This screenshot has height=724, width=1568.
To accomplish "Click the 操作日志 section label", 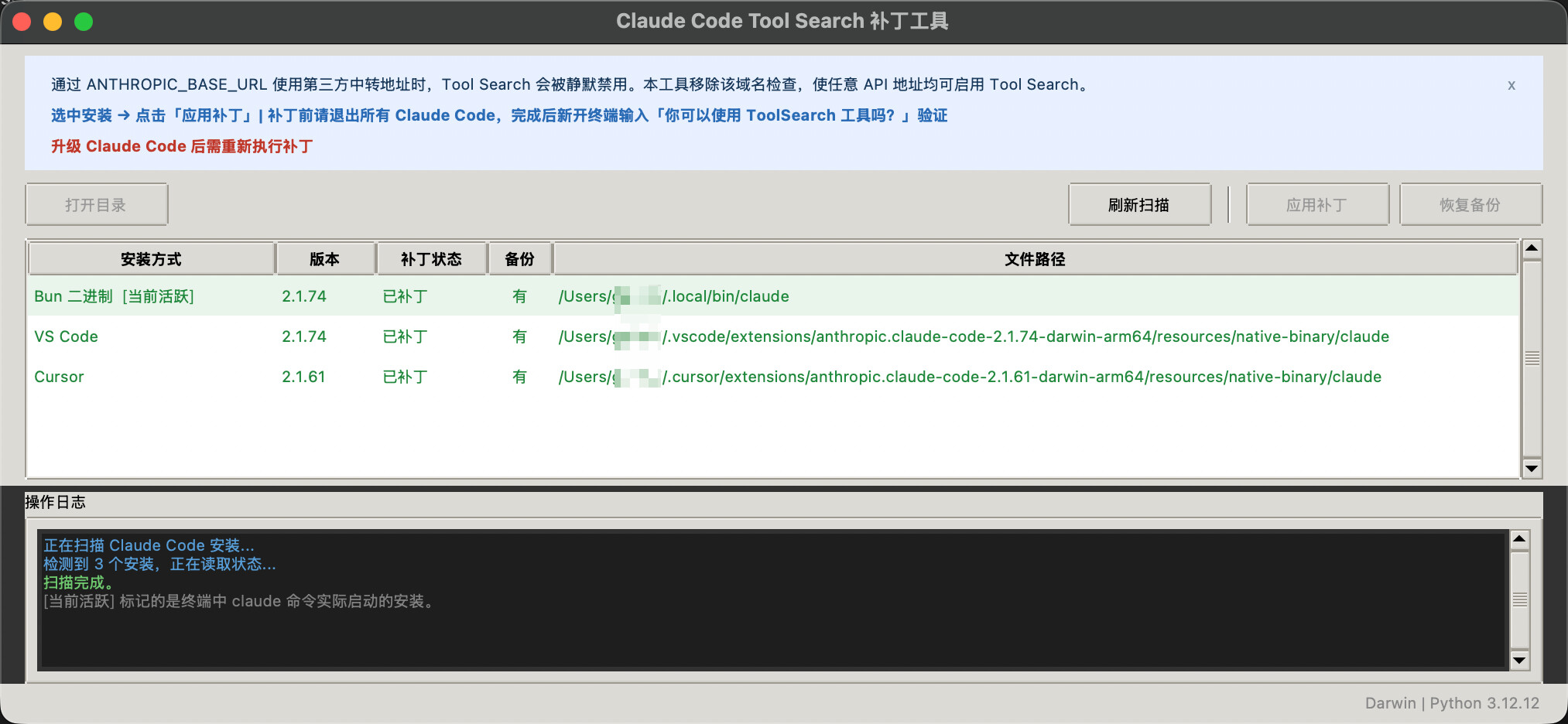I will pyautogui.click(x=55, y=502).
